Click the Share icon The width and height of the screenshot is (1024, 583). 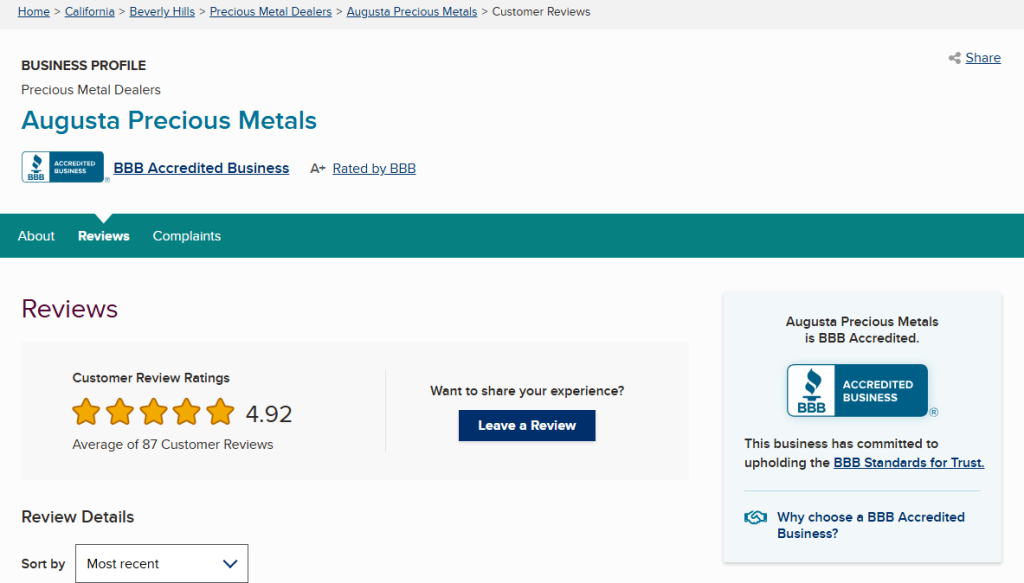click(954, 57)
